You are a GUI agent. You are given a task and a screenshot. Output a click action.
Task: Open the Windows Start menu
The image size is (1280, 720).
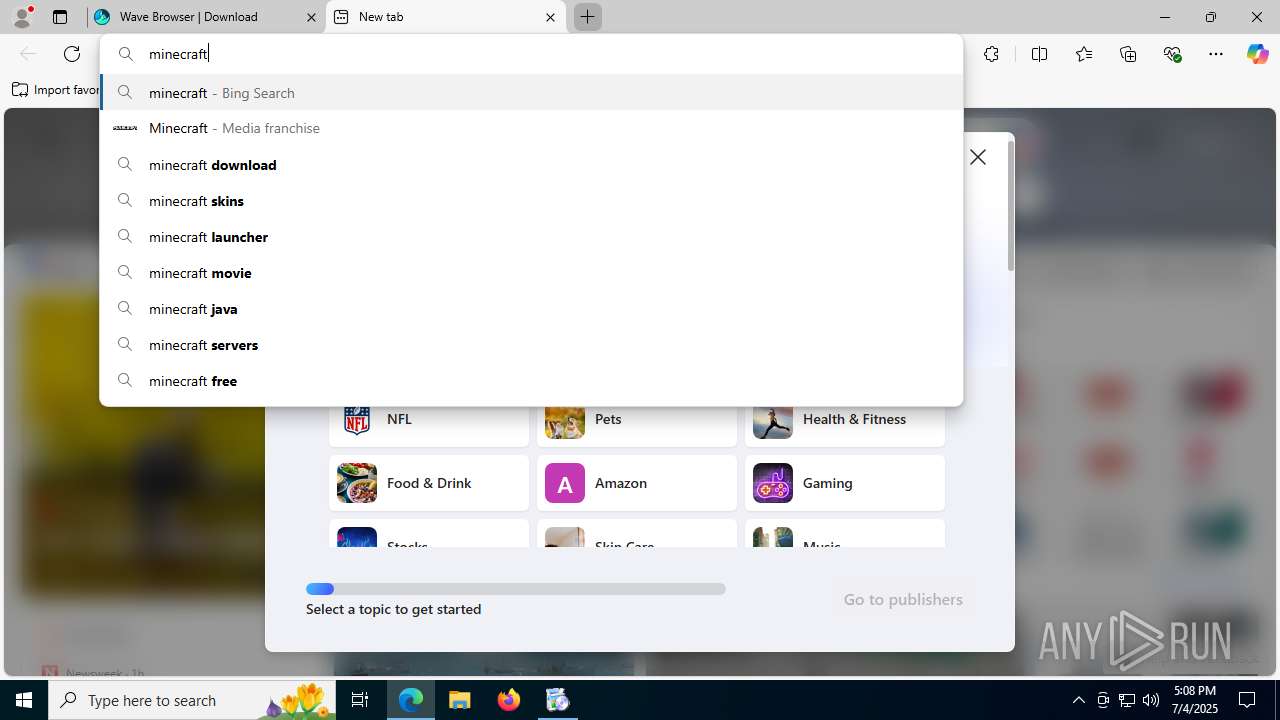(24, 700)
